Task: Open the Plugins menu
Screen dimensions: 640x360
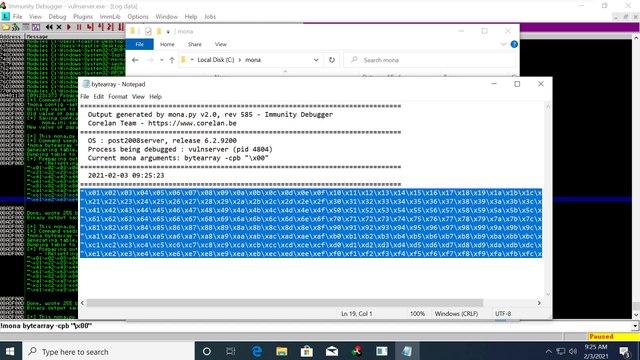Action: coord(83,17)
